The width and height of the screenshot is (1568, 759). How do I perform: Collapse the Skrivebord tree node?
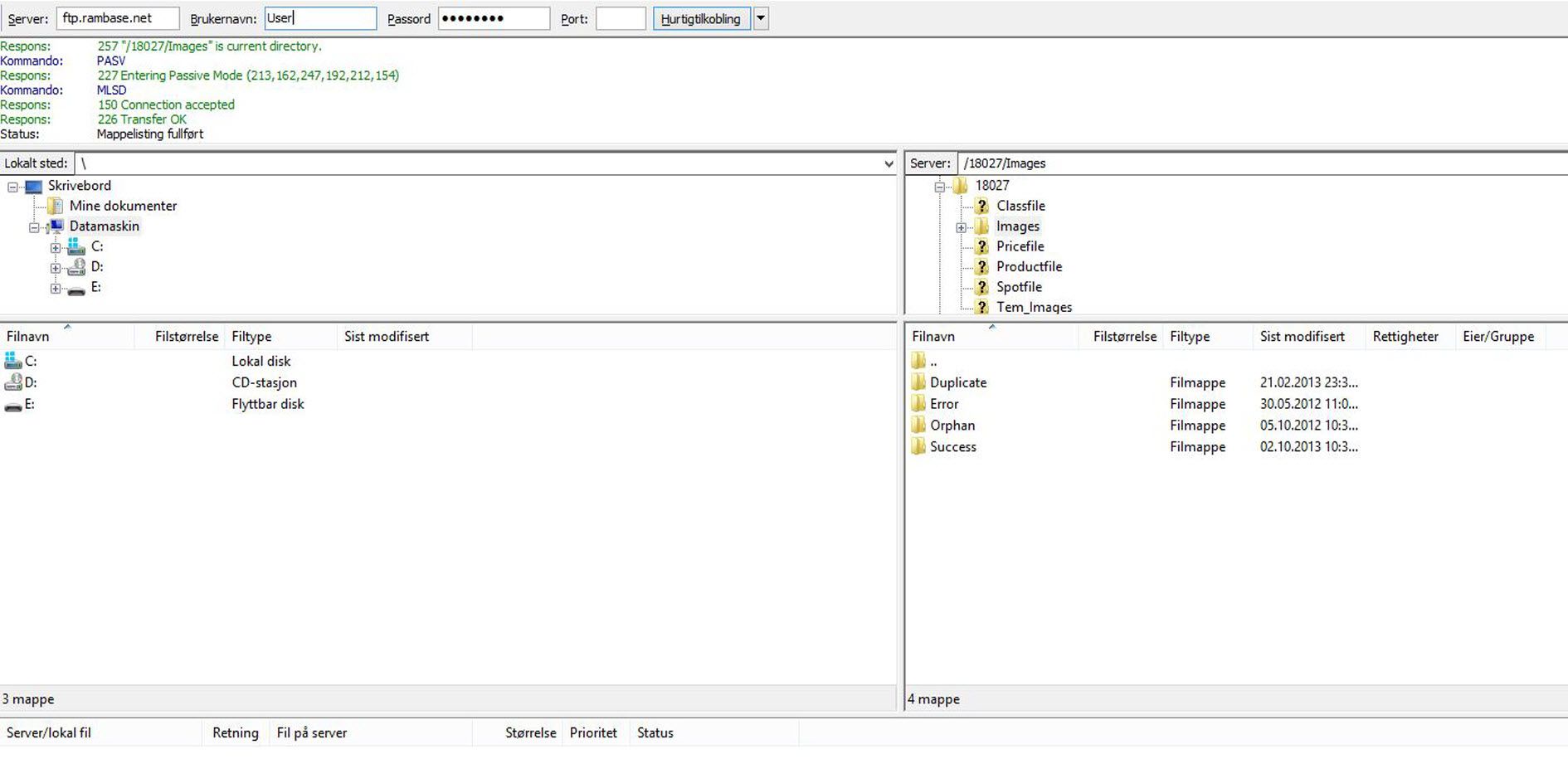[13, 187]
